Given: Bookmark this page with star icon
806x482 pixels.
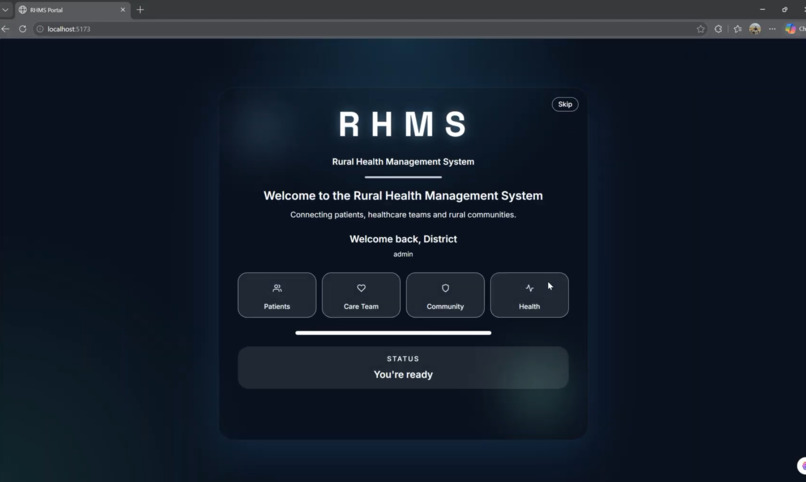Looking at the screenshot, I should coord(701,29).
